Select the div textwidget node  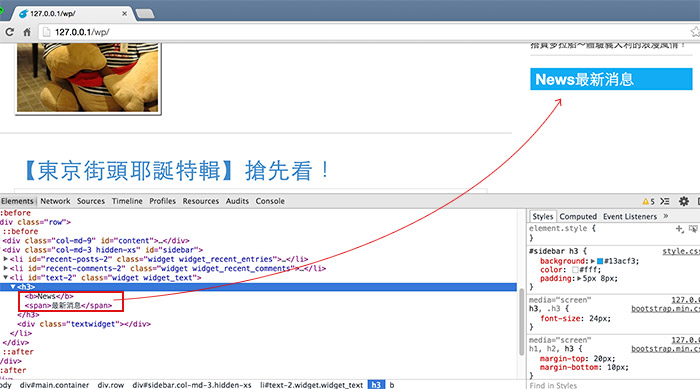pos(84,324)
